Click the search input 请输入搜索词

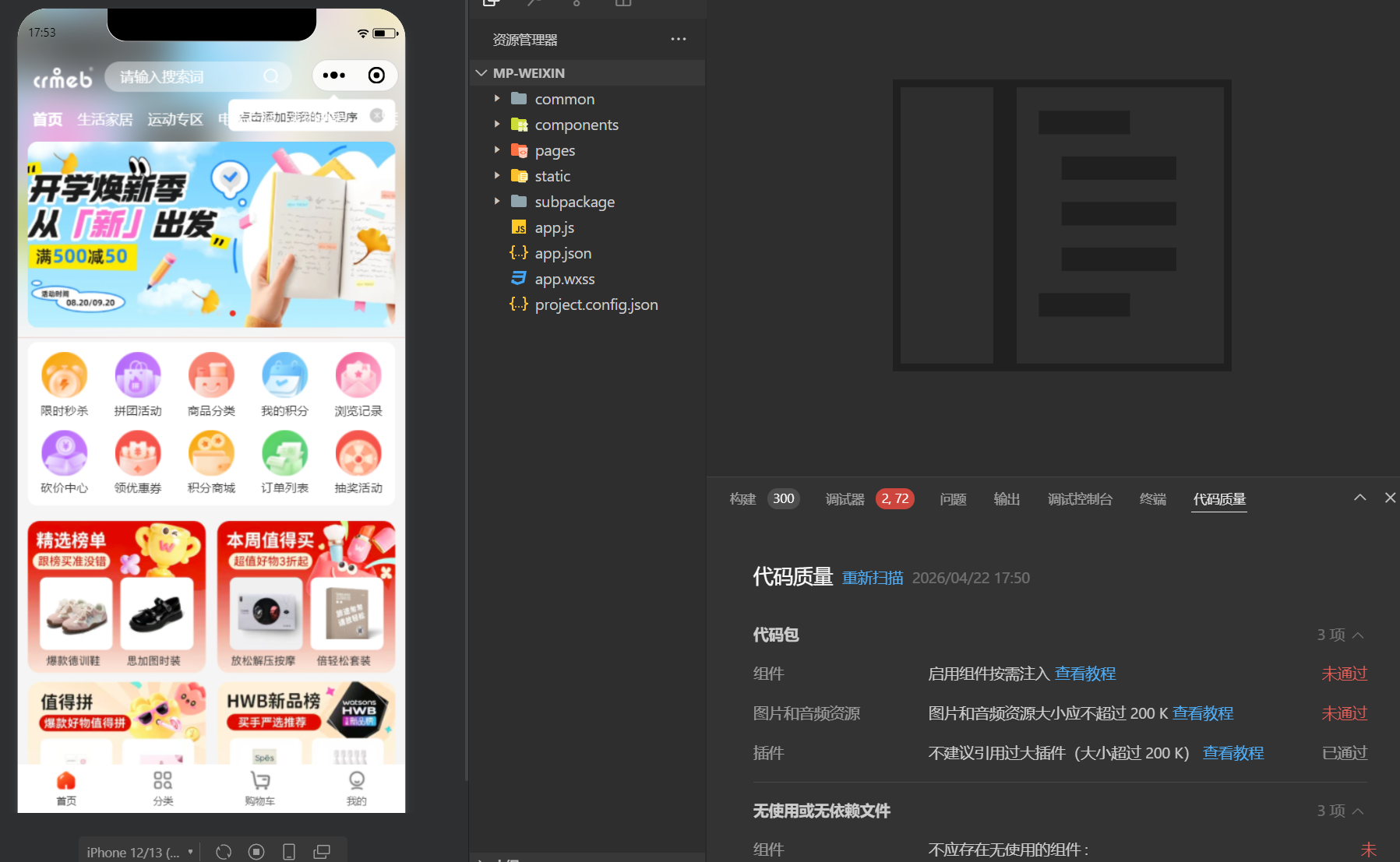click(198, 76)
